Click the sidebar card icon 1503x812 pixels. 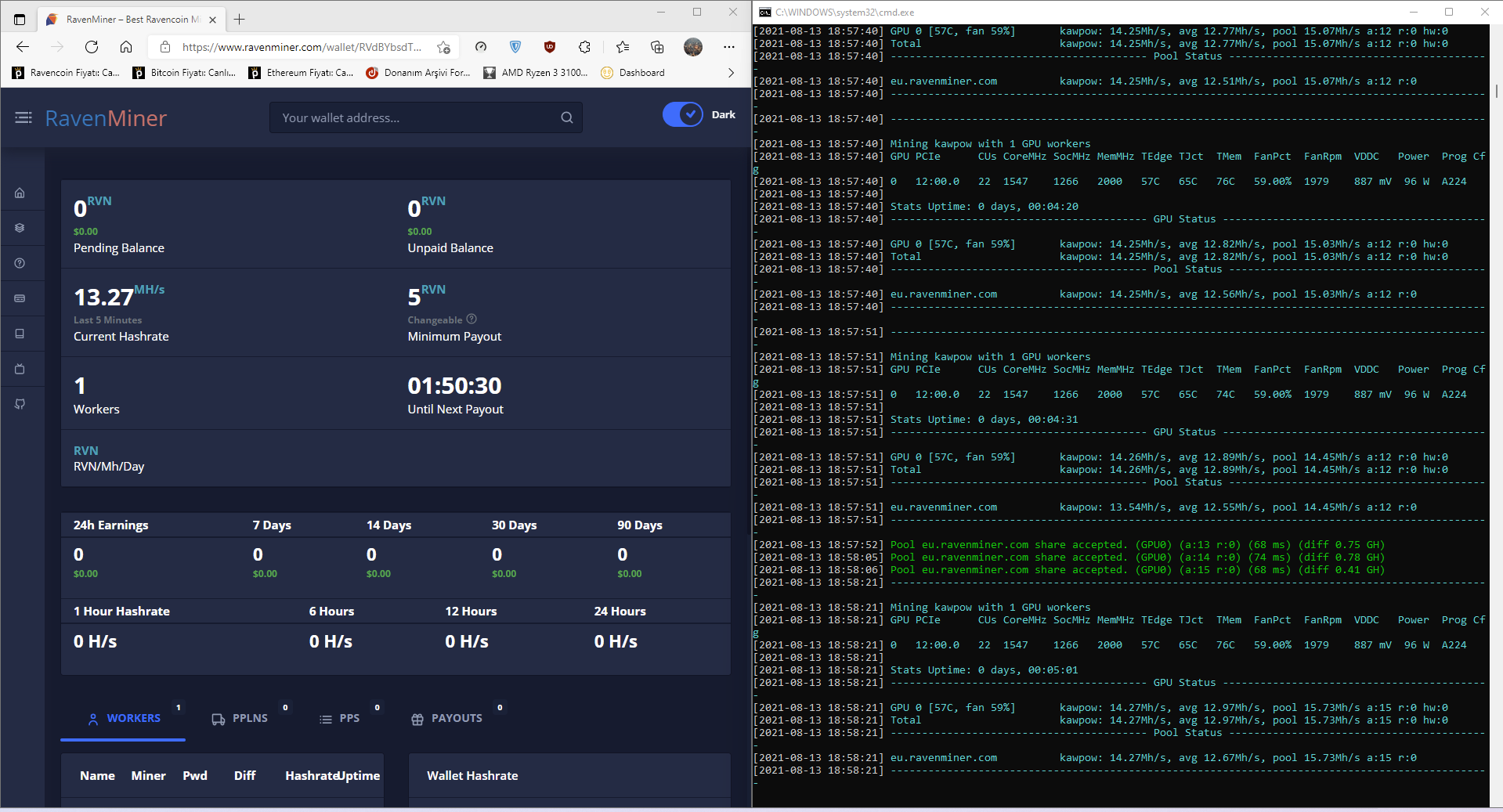[x=20, y=298]
